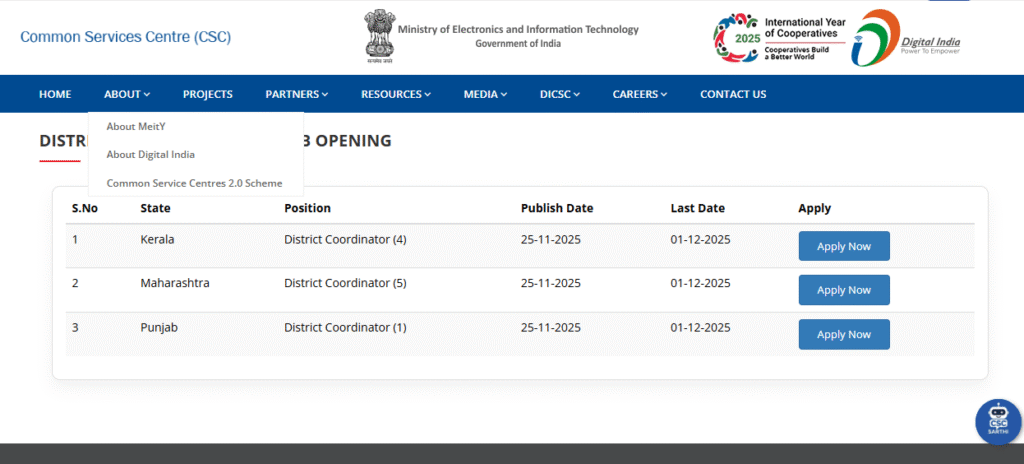1024x464 pixels.
Task: Open the CSC Sarthi chatbot icon
Action: (998, 422)
